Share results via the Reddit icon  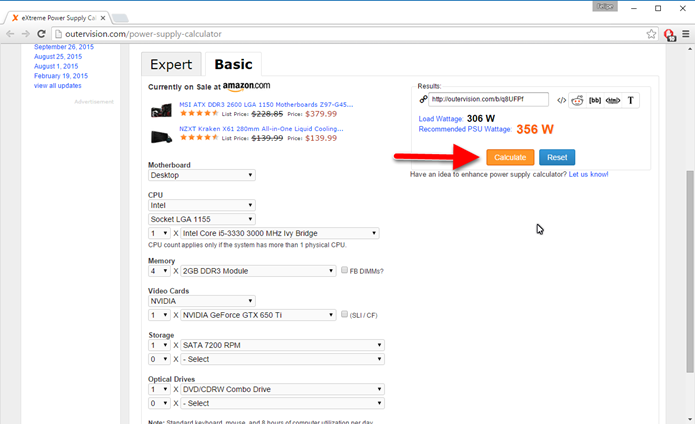click(x=577, y=101)
